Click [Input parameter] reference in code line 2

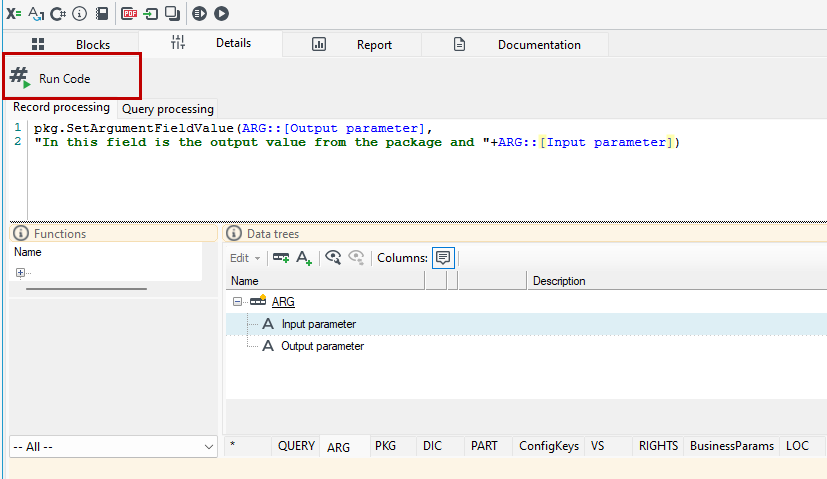coord(607,142)
